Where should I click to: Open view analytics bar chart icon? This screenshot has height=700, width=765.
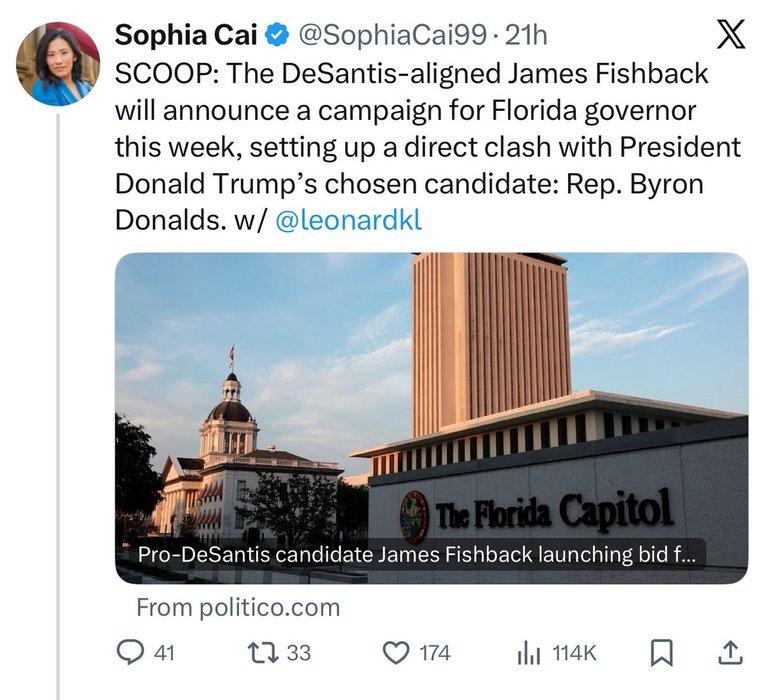pos(529,653)
